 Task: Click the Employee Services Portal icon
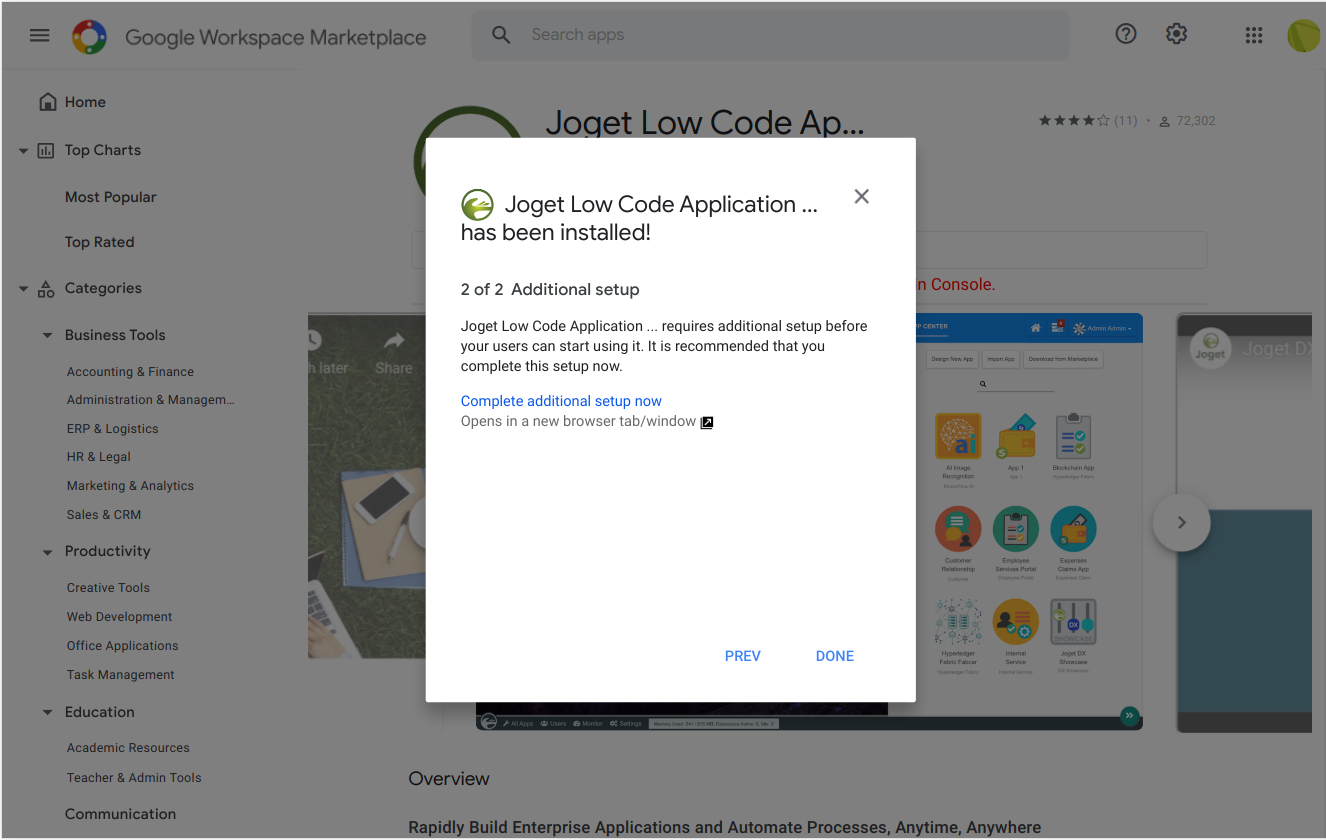coord(1016,528)
